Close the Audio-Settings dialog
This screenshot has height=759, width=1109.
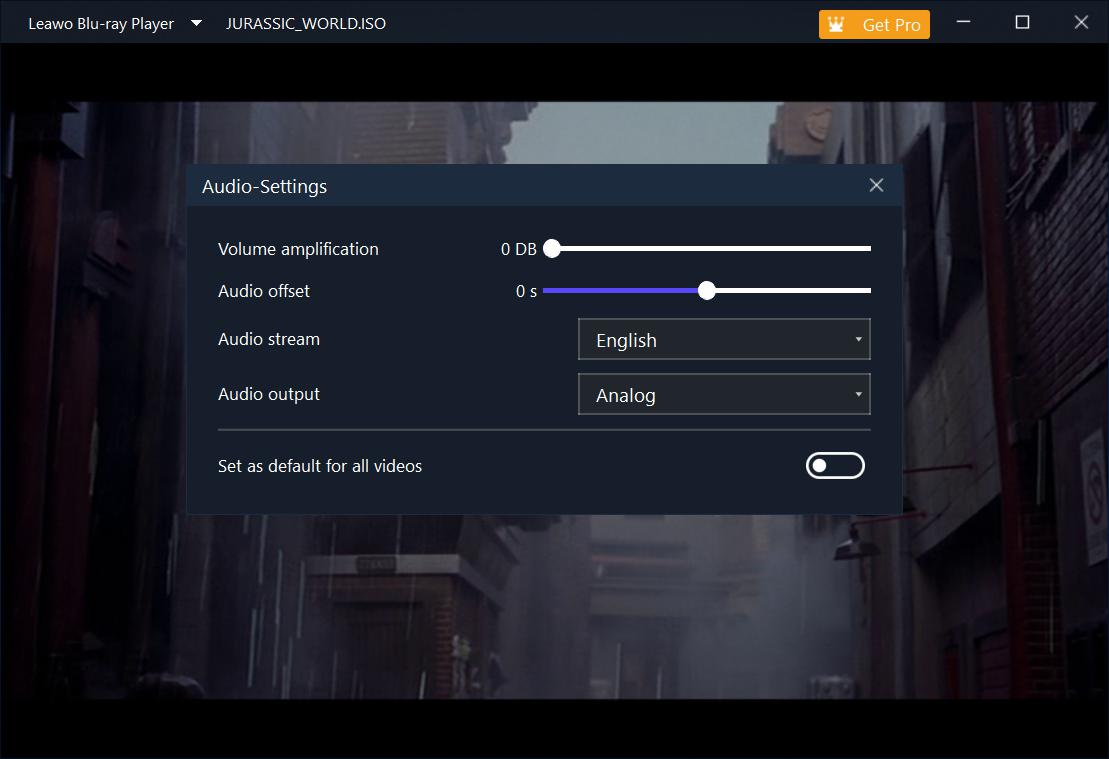(x=876, y=185)
